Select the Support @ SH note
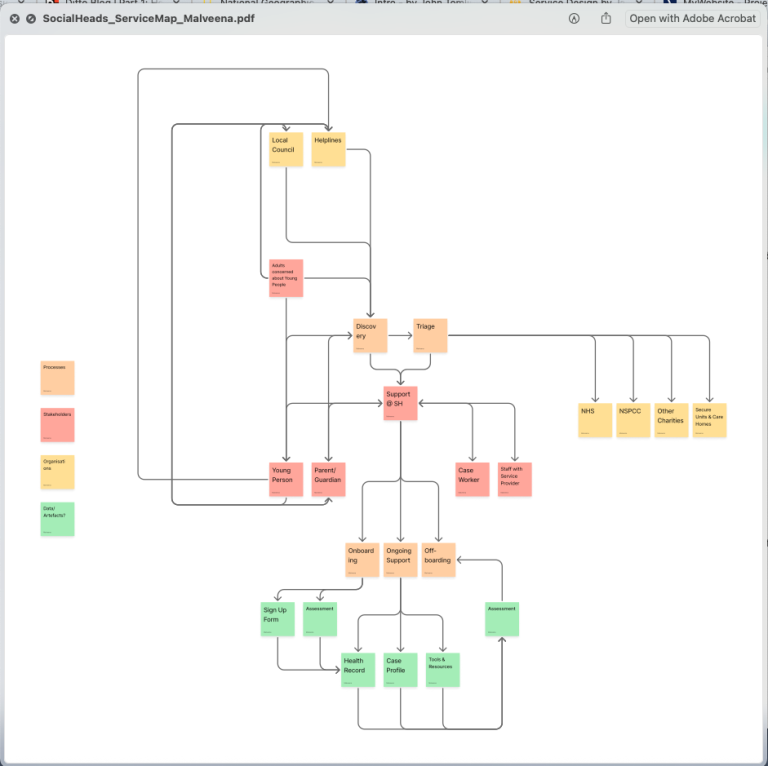 [400, 403]
